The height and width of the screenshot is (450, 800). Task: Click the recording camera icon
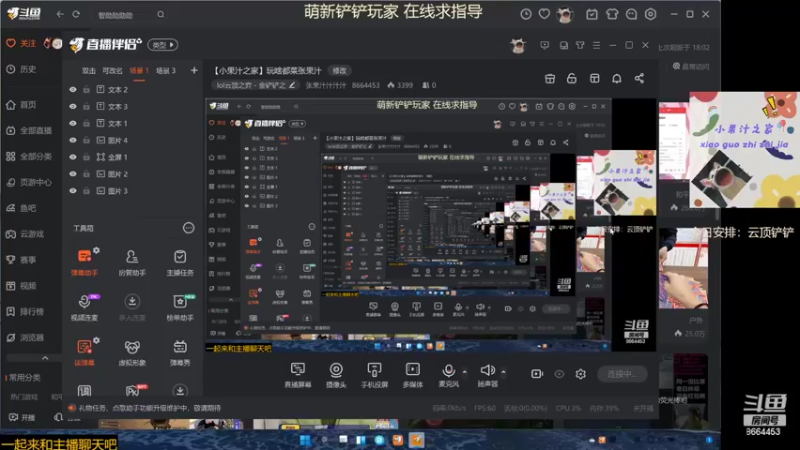(x=537, y=374)
